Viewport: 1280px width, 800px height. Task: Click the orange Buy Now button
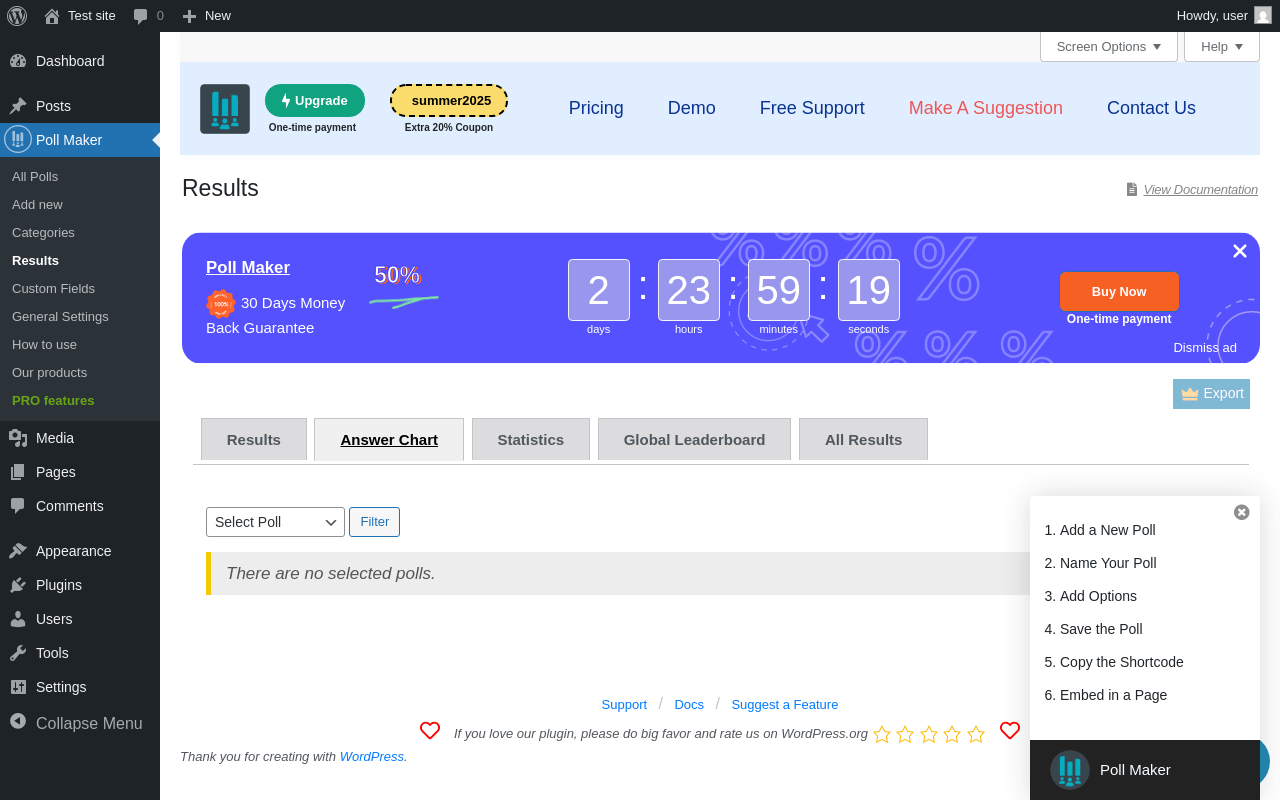[x=1119, y=291]
